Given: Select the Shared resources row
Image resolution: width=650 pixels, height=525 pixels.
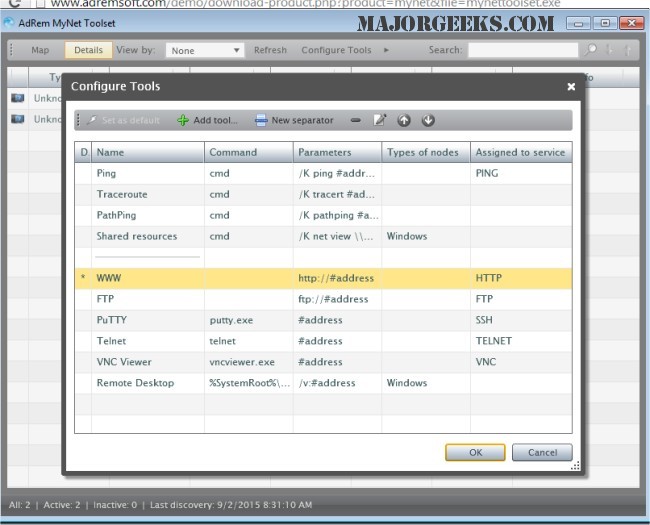Looking at the screenshot, I should (323, 236).
